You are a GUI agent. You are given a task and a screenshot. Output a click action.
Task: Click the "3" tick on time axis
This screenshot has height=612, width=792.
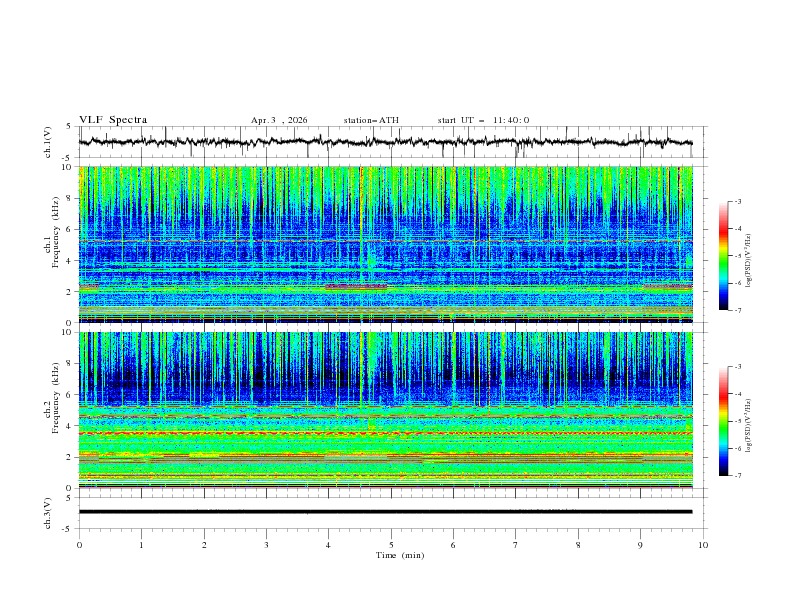pyautogui.click(x=266, y=545)
